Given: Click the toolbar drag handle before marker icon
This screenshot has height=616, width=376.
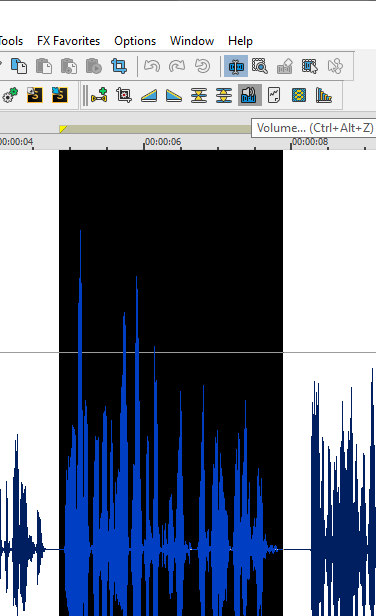Looking at the screenshot, I should click(84, 95).
